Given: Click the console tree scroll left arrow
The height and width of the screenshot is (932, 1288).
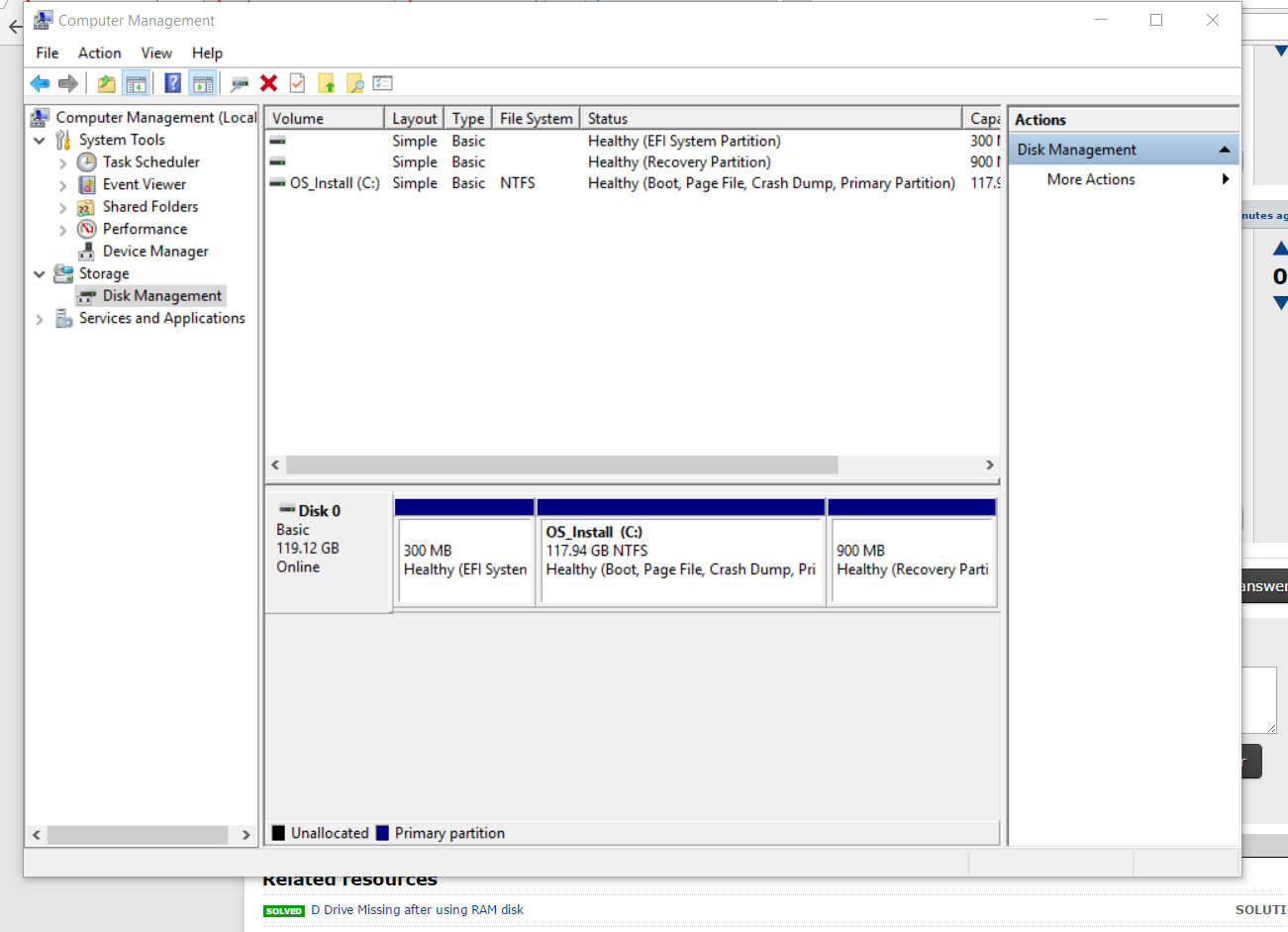Looking at the screenshot, I should click(x=37, y=835).
